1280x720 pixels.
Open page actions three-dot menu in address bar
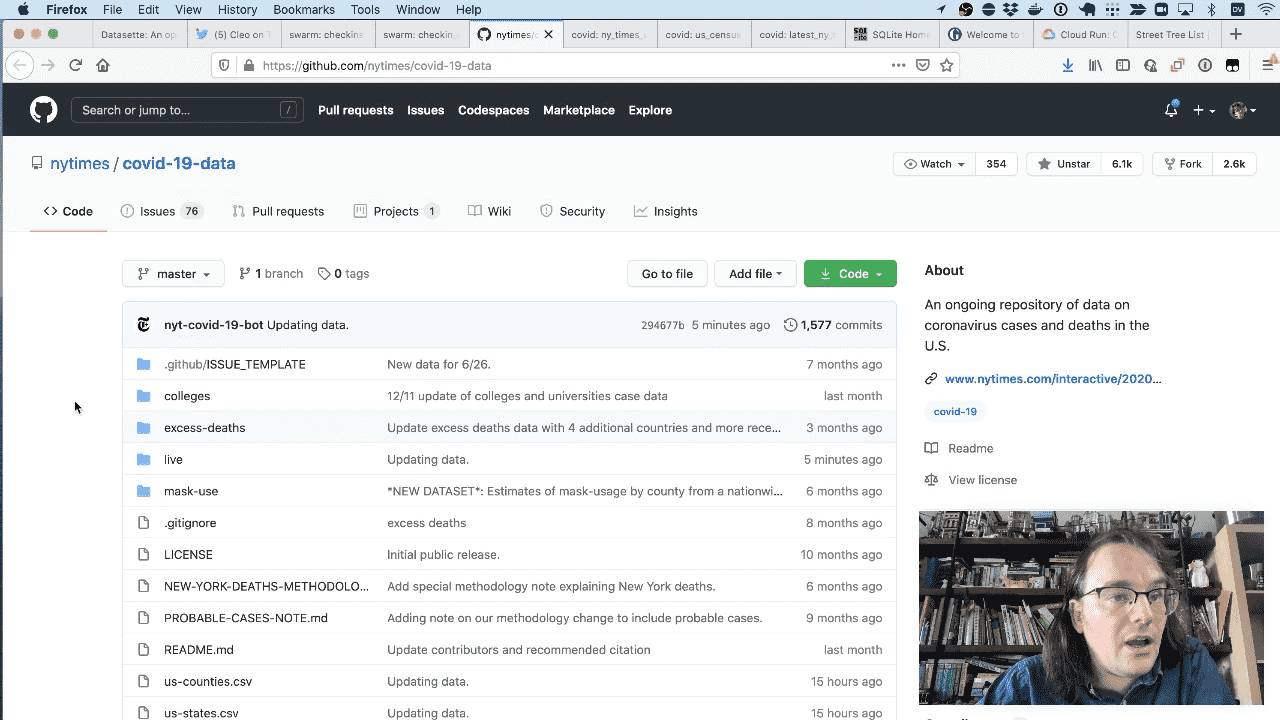click(898, 65)
